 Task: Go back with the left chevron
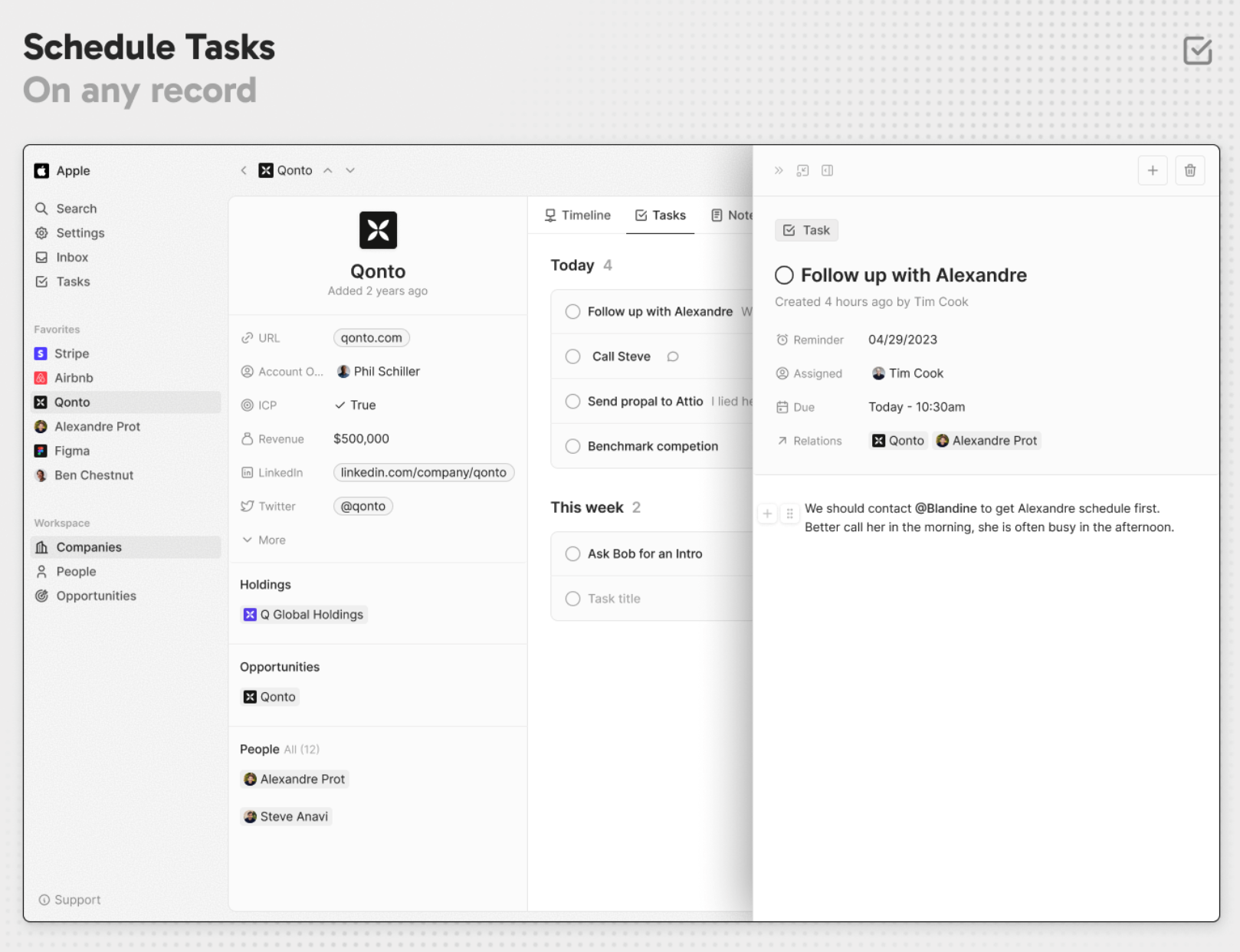(244, 171)
